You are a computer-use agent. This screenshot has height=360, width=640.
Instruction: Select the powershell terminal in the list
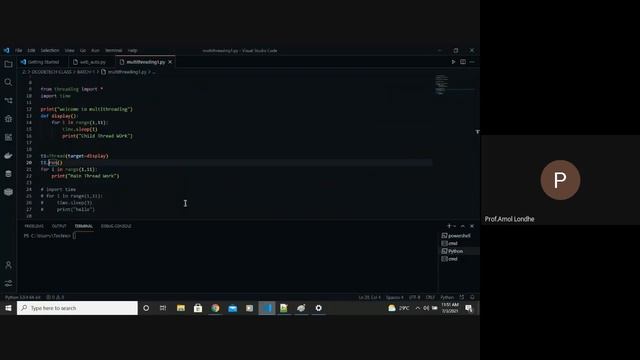[459, 236]
